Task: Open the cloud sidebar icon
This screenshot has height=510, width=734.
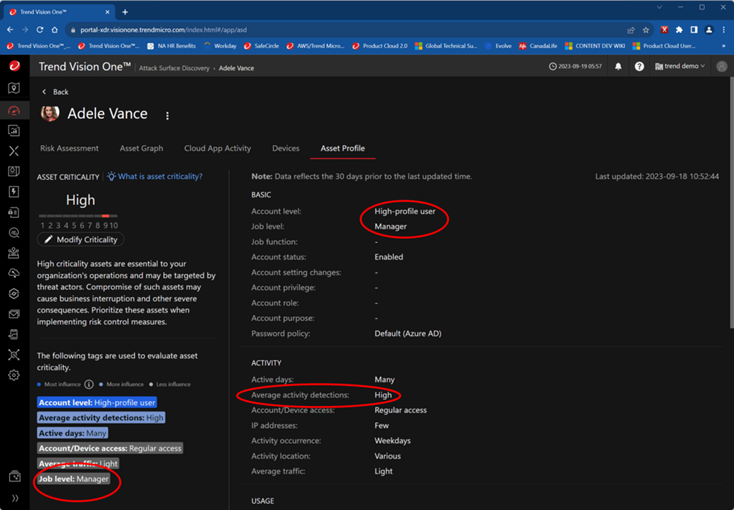Action: click(x=14, y=273)
